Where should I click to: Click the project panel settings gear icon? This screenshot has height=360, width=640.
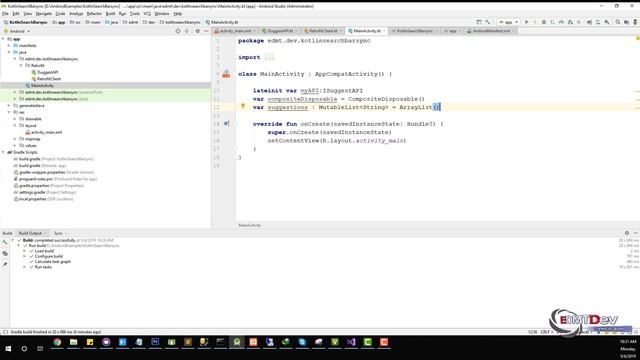tap(198, 31)
